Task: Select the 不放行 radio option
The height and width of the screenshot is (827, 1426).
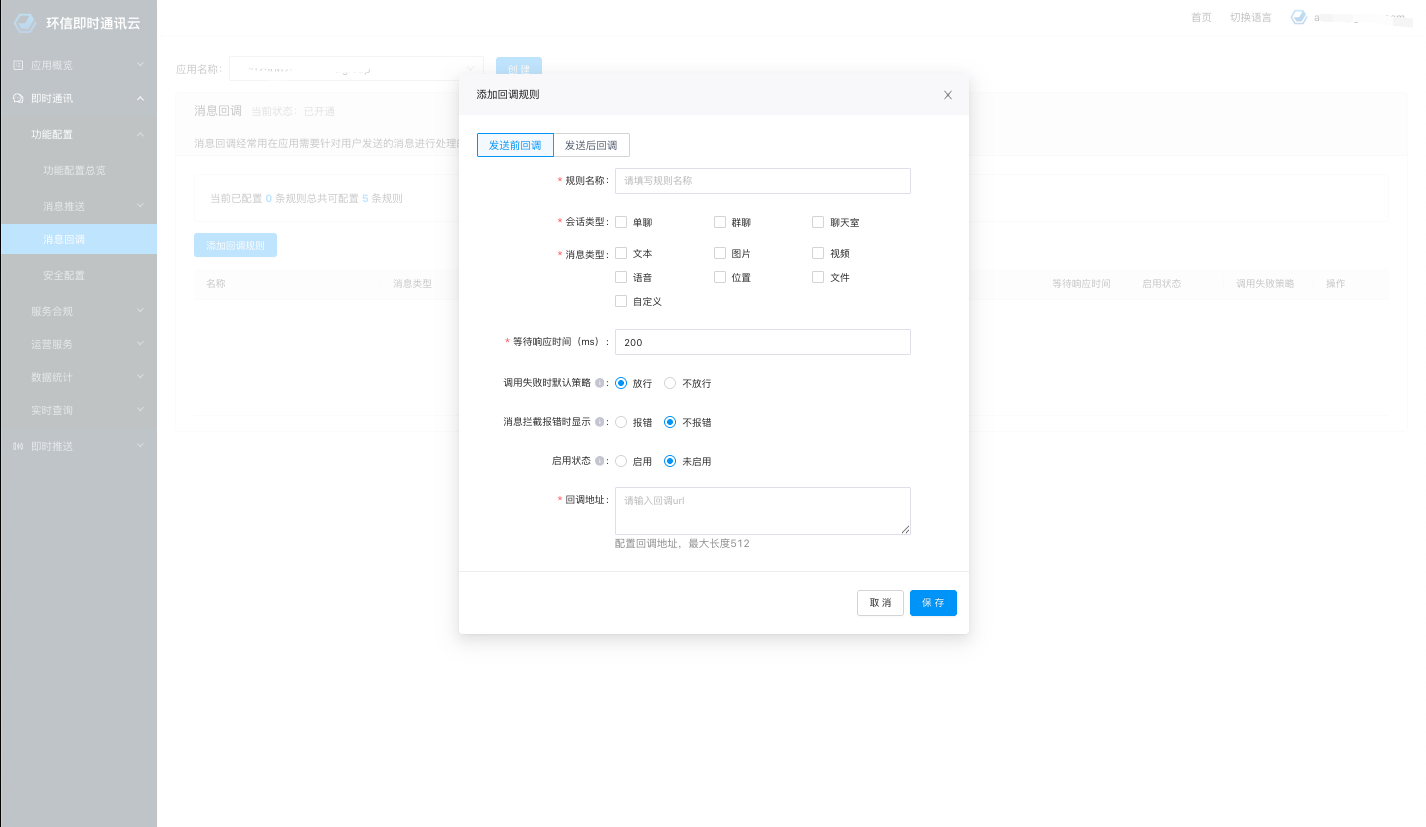Action: tap(671, 383)
